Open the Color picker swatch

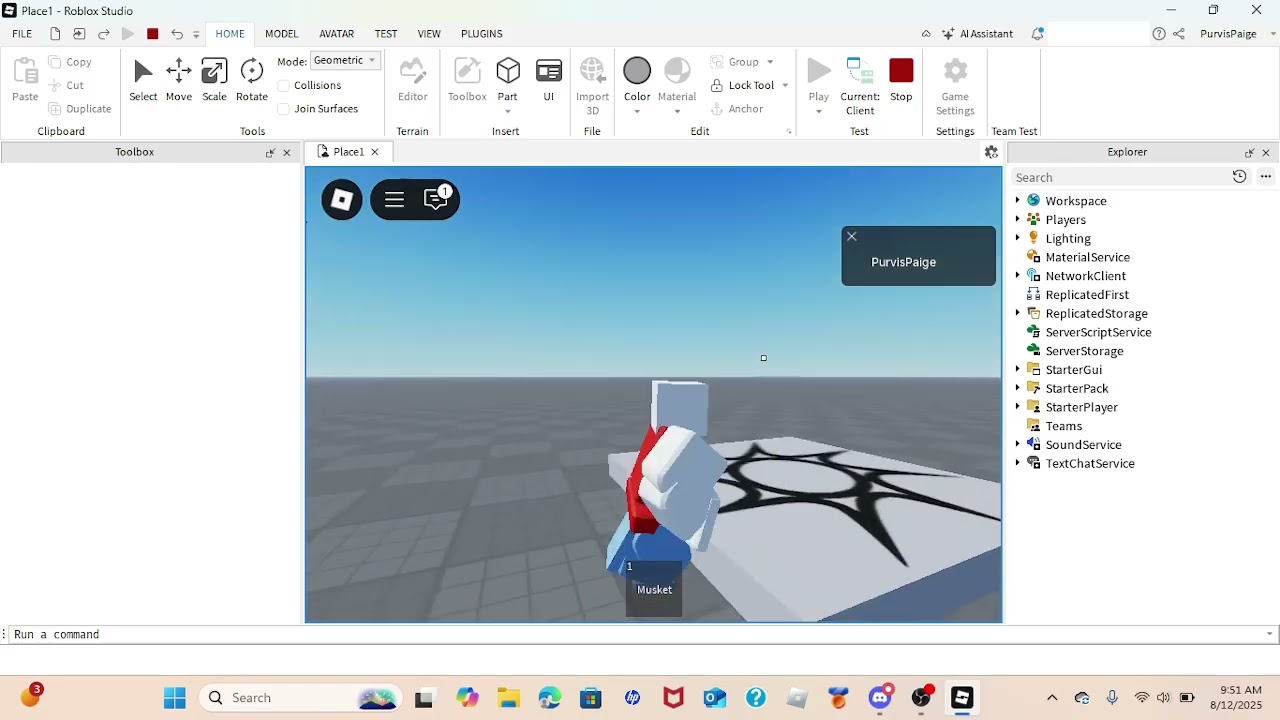click(x=637, y=71)
